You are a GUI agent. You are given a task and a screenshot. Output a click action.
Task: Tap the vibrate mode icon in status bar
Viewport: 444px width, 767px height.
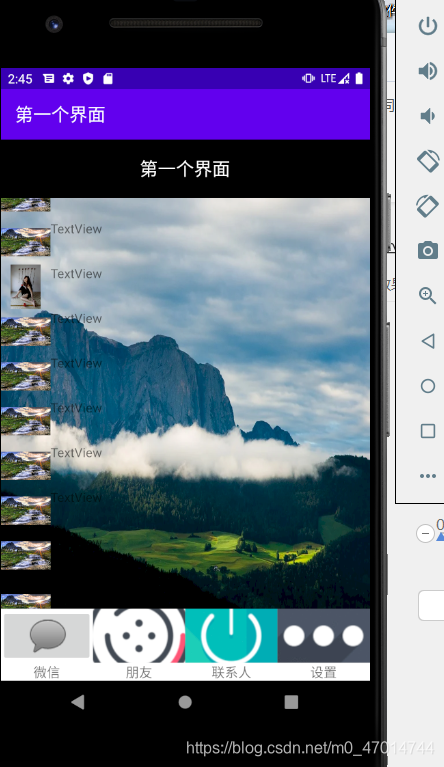(x=308, y=78)
